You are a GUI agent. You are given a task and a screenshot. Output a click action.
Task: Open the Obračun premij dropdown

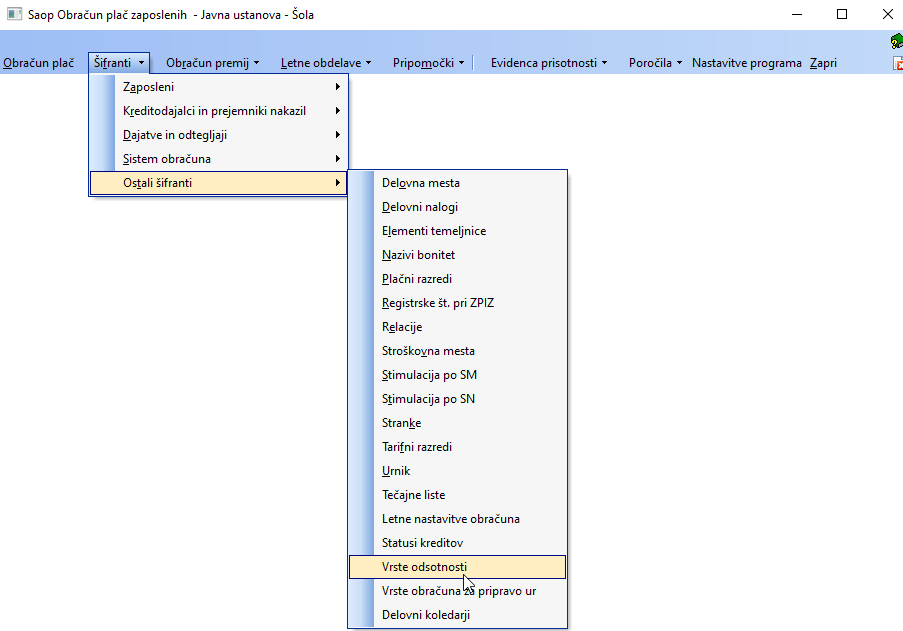pyautogui.click(x=213, y=63)
